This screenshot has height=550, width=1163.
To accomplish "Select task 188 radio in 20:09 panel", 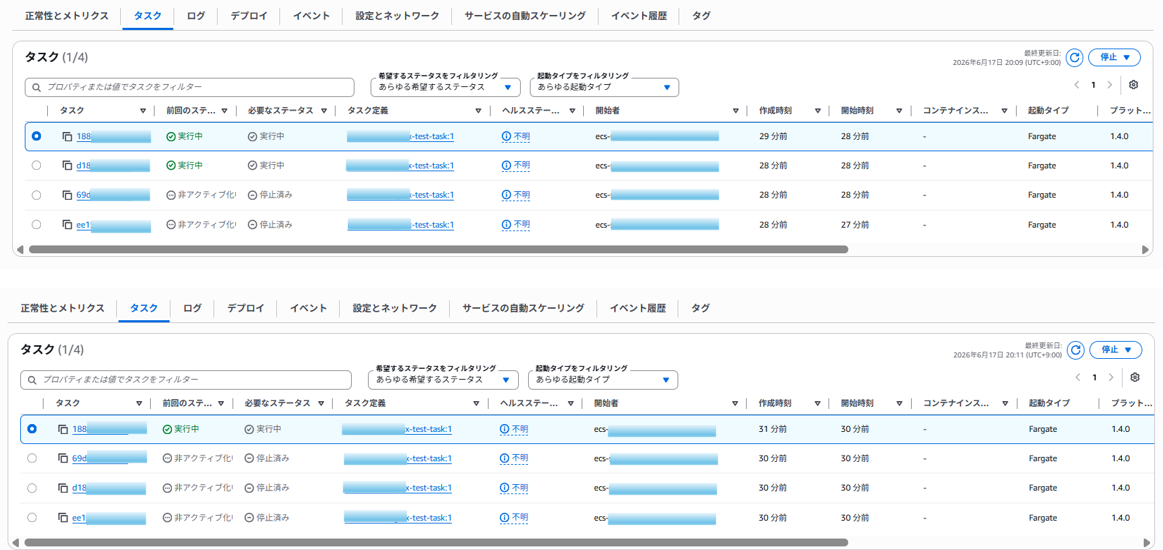I will tap(36, 136).
